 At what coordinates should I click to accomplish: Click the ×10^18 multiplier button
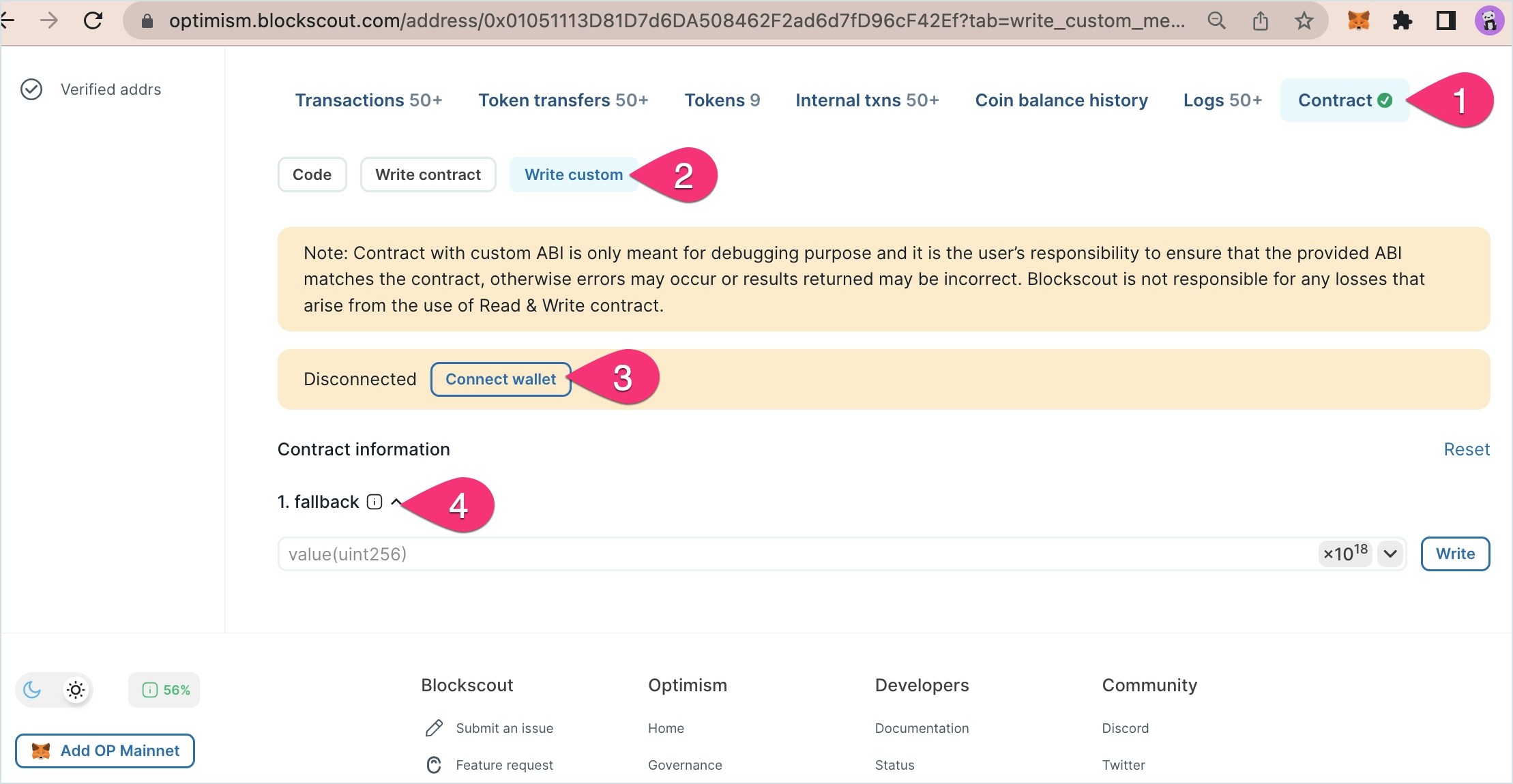(x=1345, y=554)
